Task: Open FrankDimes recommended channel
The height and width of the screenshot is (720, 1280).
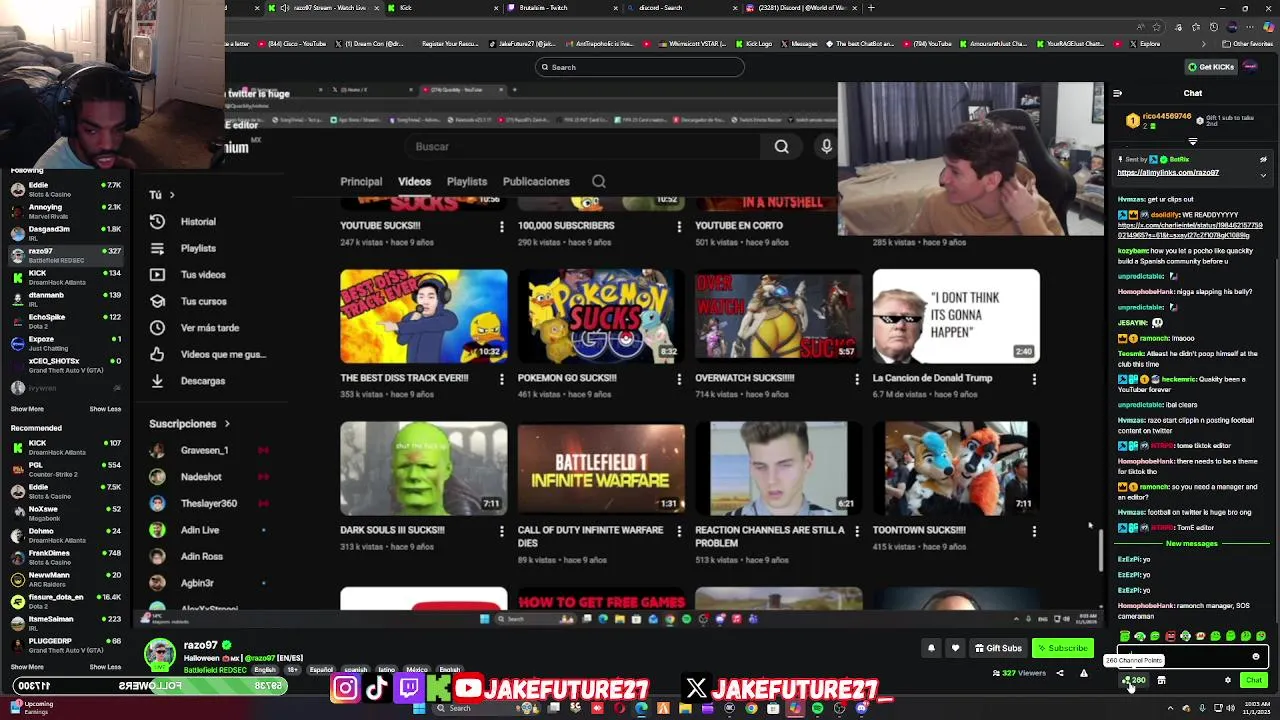Action: point(66,557)
